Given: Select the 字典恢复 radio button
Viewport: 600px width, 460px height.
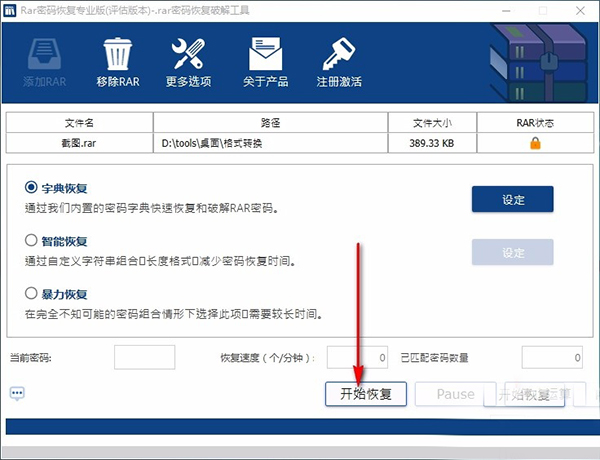Looking at the screenshot, I should (31, 188).
